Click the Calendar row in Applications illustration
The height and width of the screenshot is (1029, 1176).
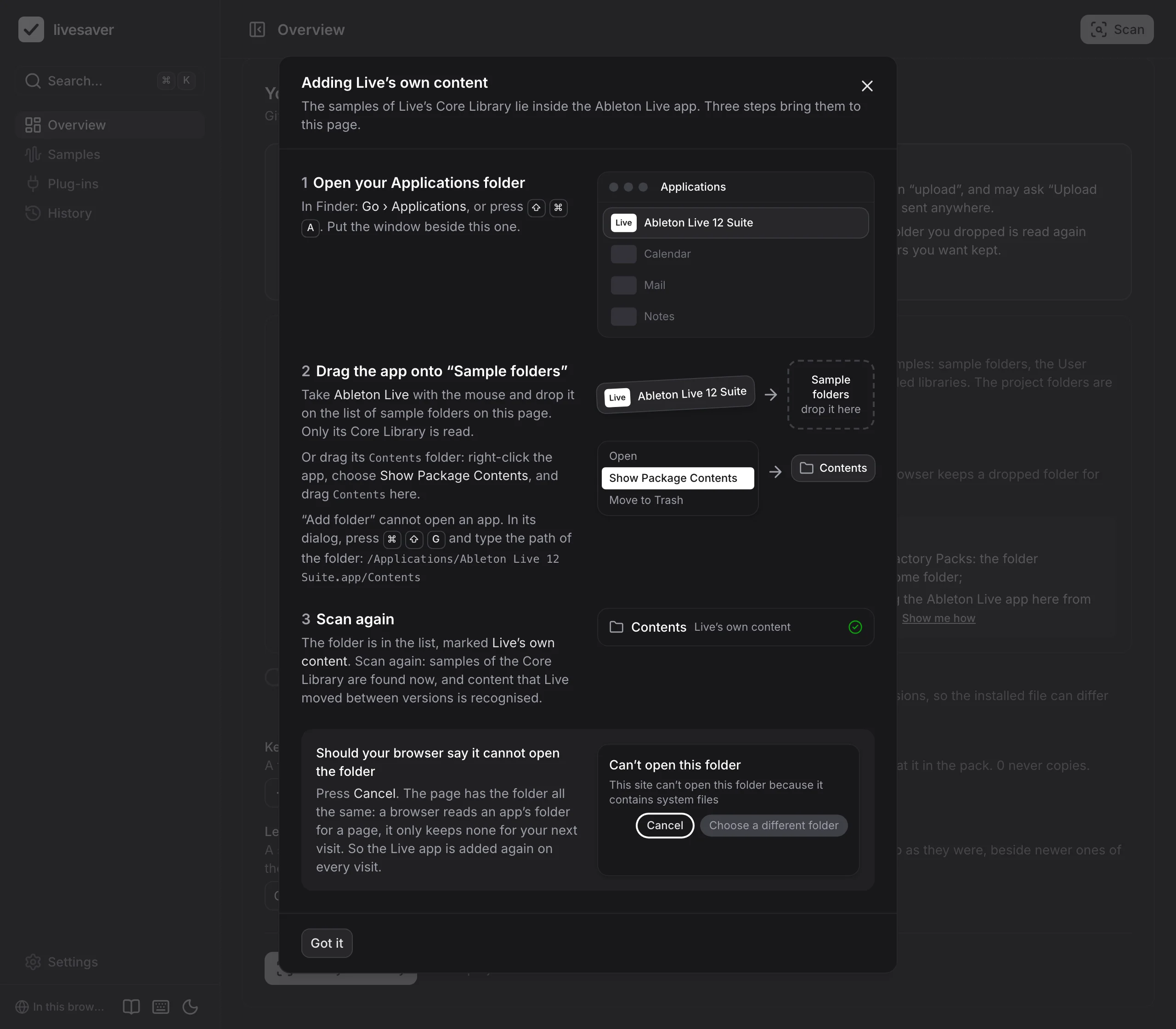point(735,254)
